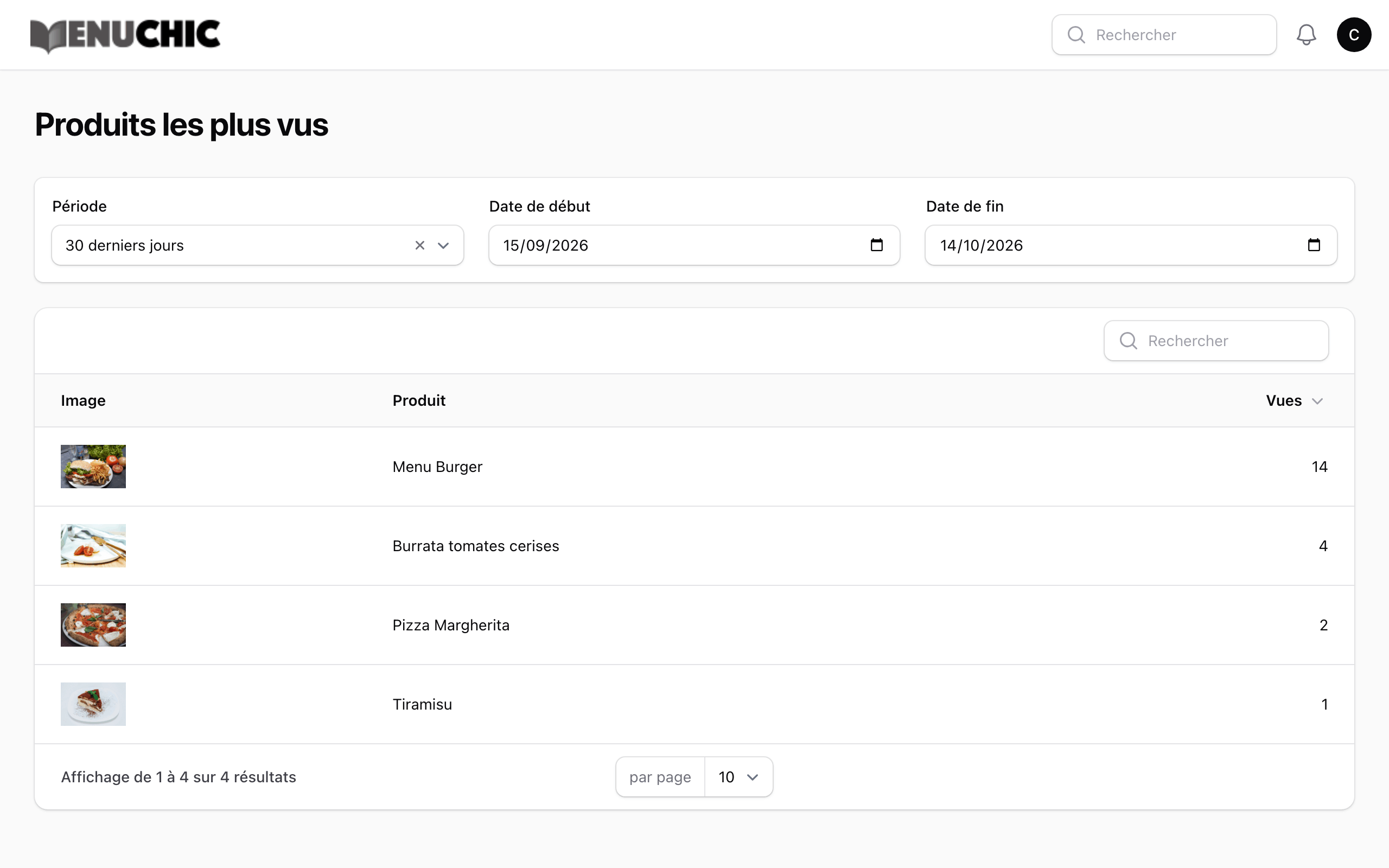
Task: Open the Burrata tomates cerises thumbnail
Action: click(93, 546)
